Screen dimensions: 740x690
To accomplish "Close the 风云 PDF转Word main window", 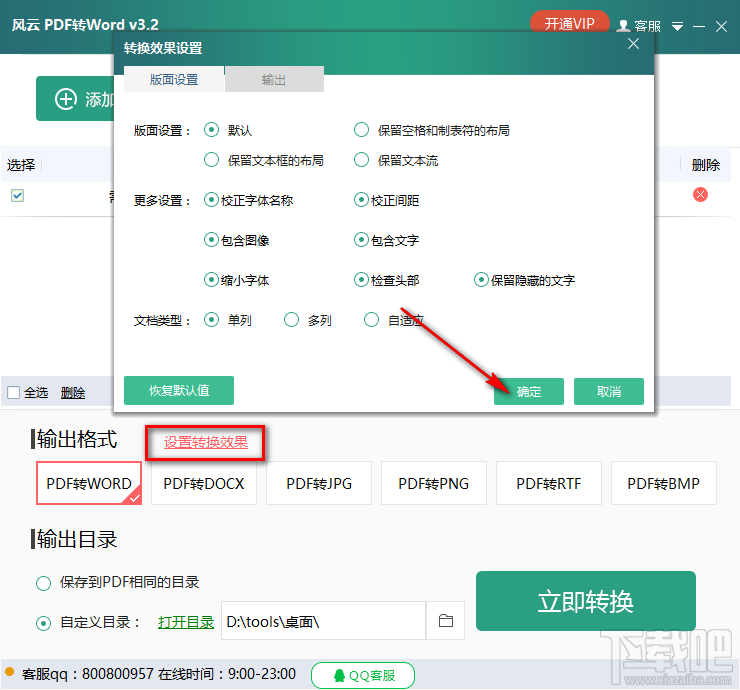I will [x=721, y=26].
